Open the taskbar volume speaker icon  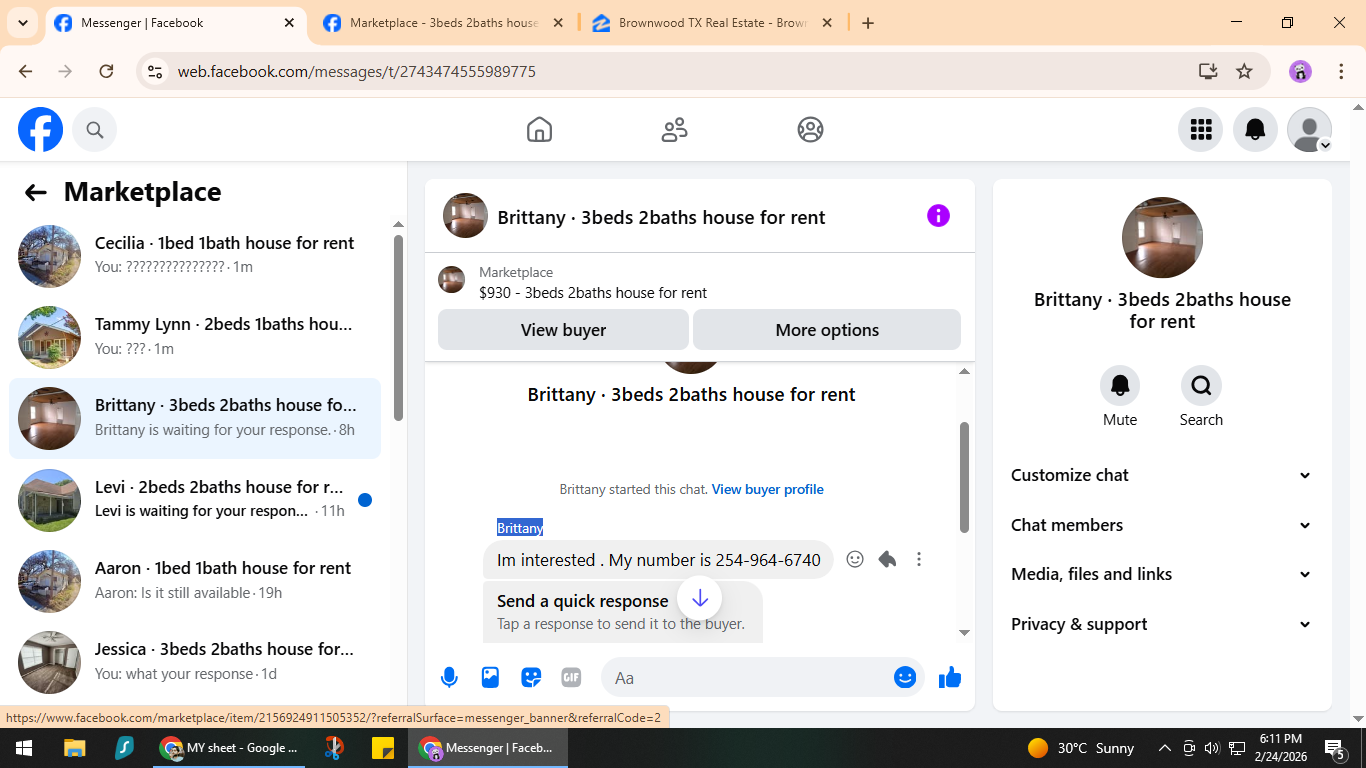pyautogui.click(x=1212, y=748)
